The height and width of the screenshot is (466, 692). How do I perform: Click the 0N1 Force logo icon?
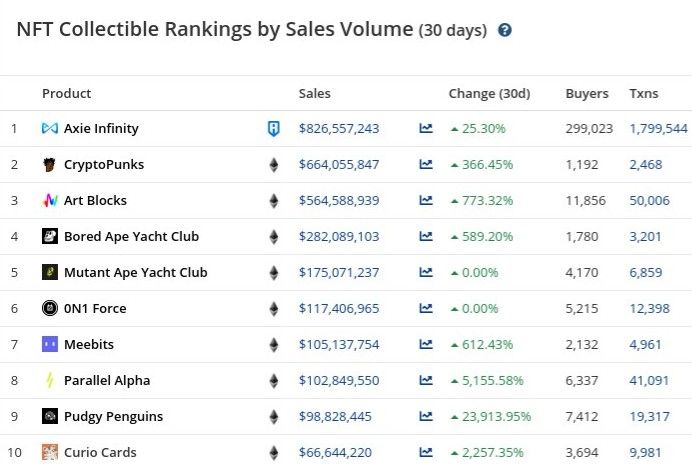[x=50, y=309]
